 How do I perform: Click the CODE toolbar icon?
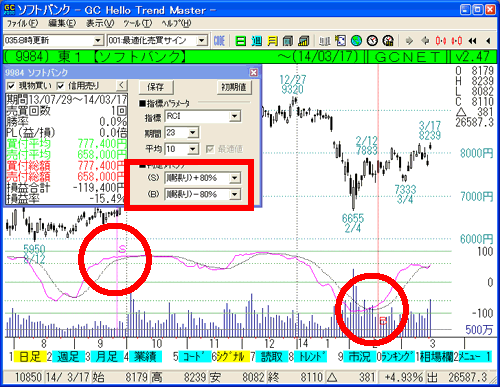pos(219,41)
